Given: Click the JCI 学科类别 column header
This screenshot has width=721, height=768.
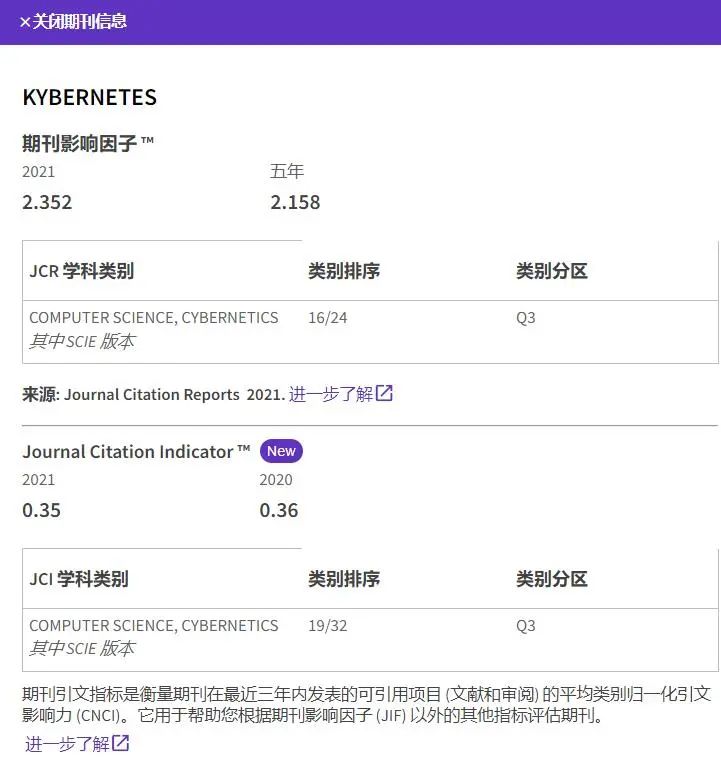Looking at the screenshot, I should [x=79, y=578].
